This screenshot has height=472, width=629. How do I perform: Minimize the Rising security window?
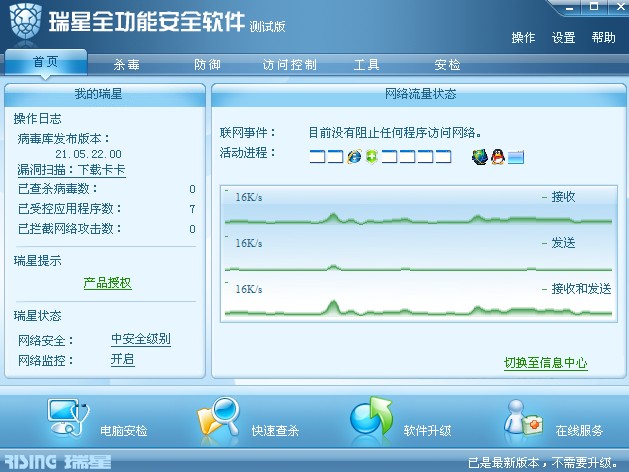570,7
